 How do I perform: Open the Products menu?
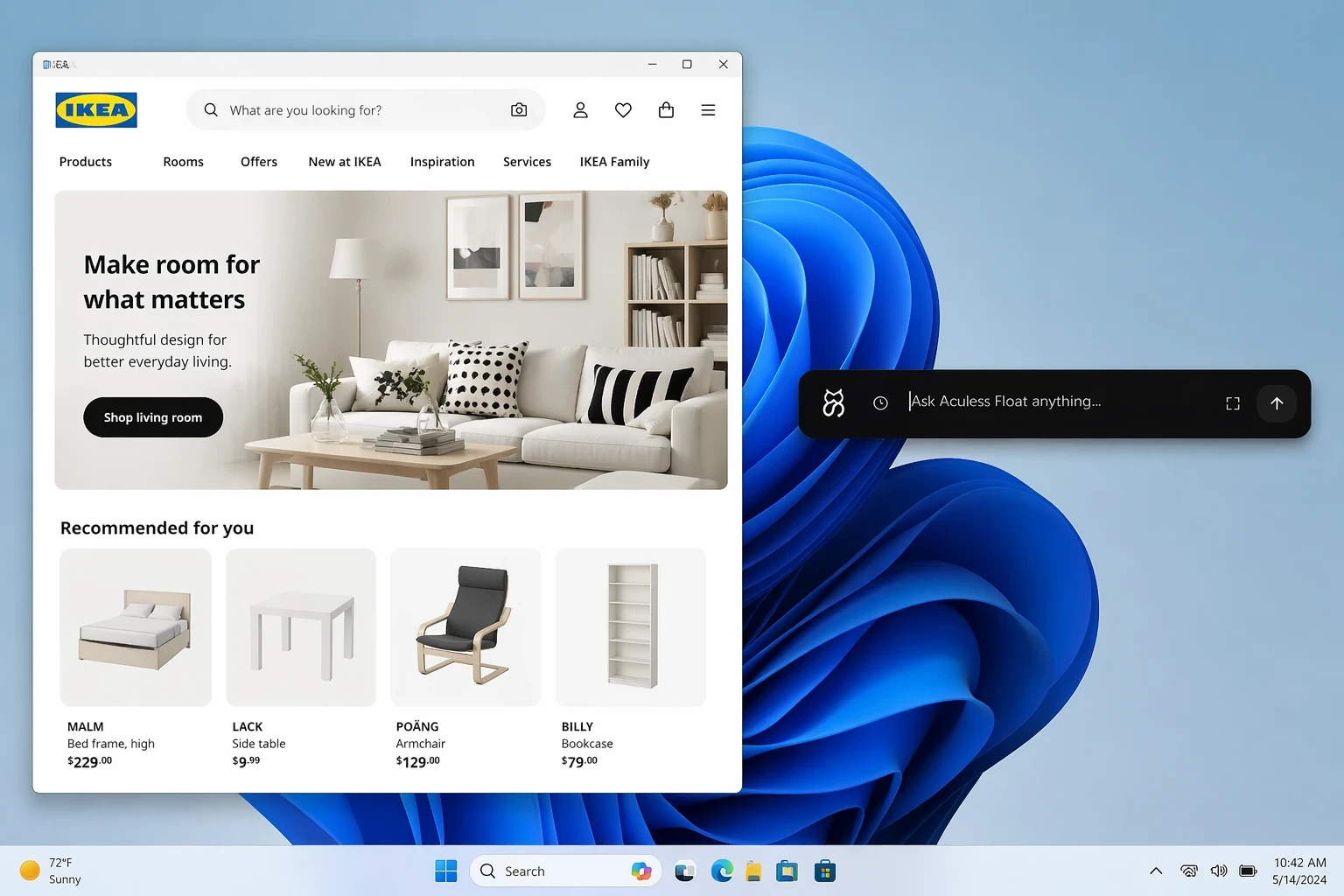[x=86, y=162]
